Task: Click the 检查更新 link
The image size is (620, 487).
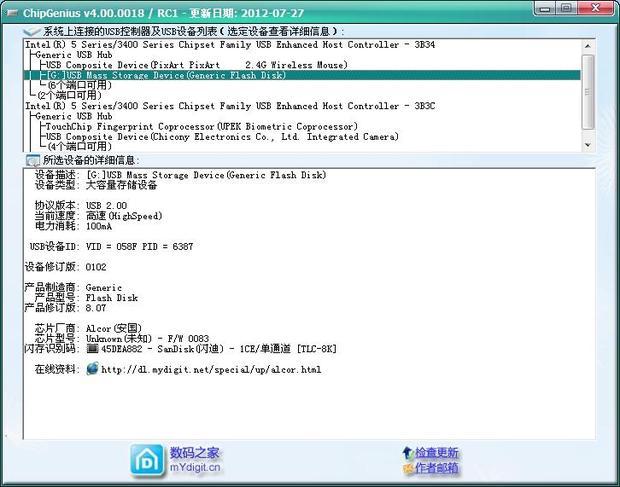Action: [x=436, y=453]
